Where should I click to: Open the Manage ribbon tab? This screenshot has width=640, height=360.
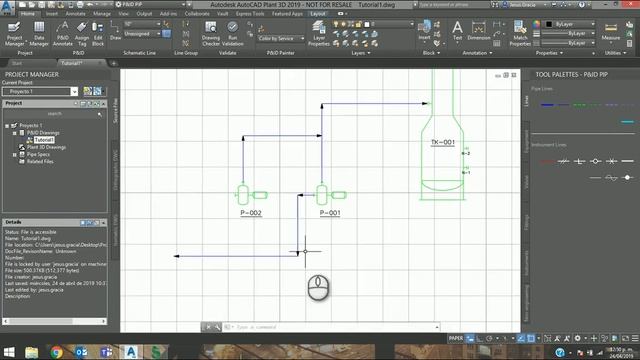tap(102, 13)
